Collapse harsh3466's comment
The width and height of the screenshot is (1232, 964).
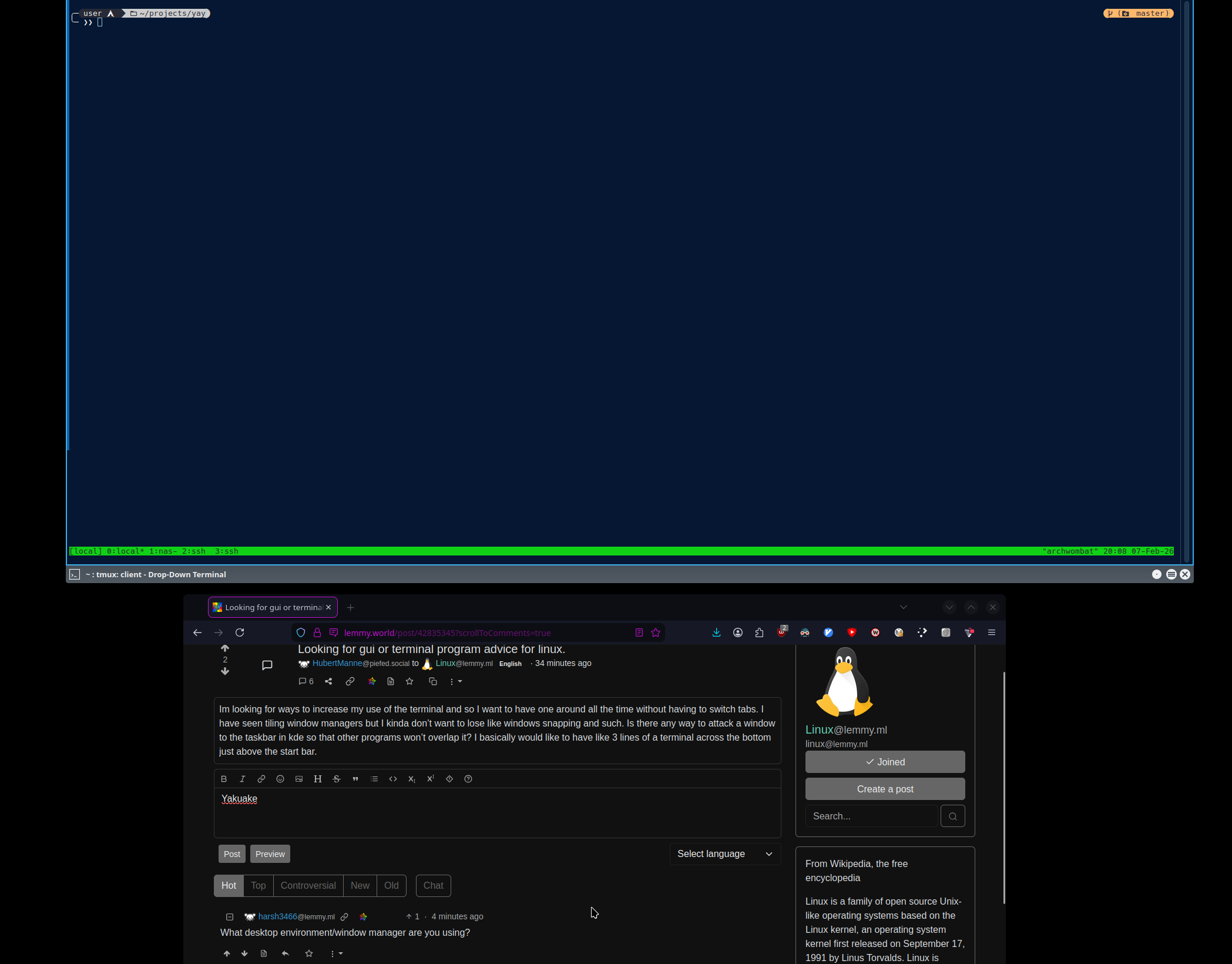(230, 917)
